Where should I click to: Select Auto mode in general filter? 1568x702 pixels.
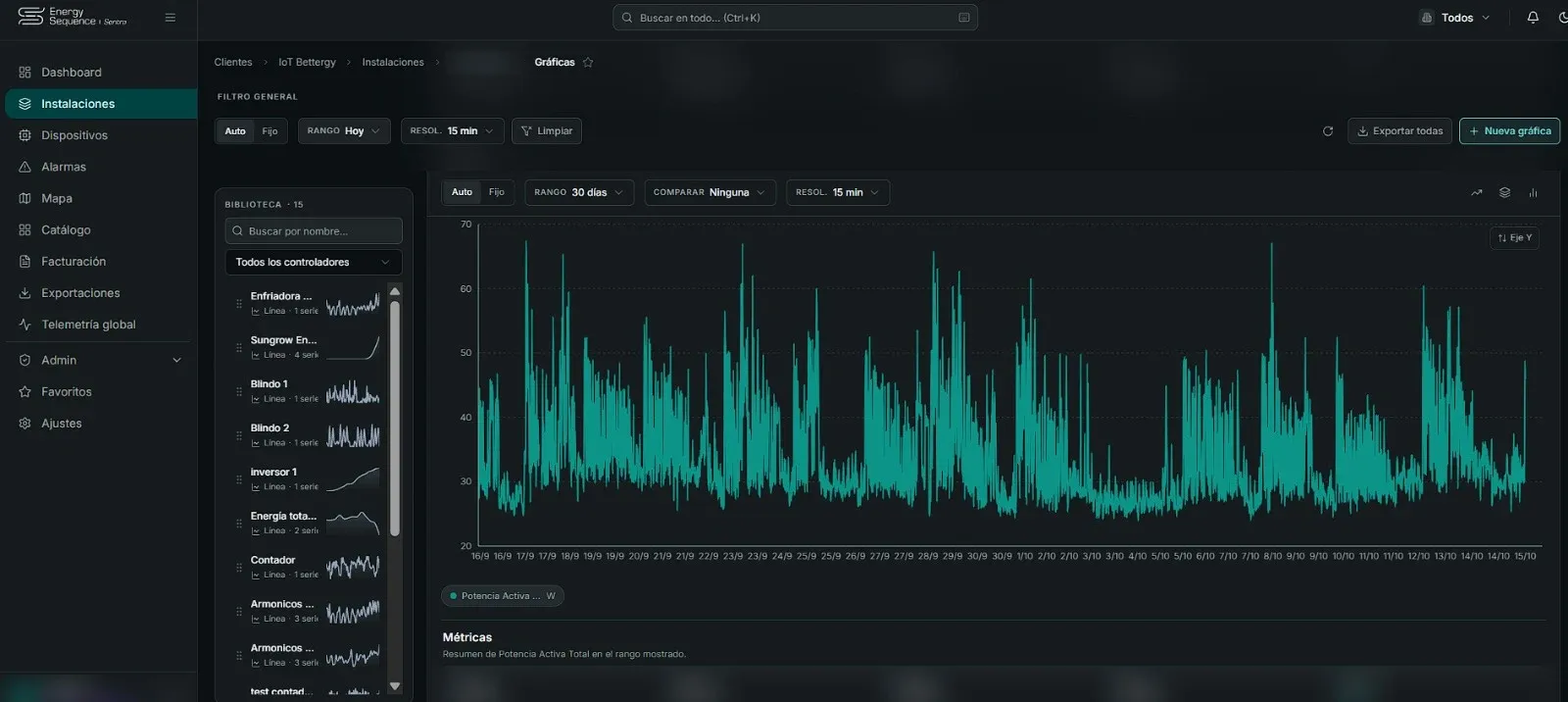pyautogui.click(x=235, y=131)
